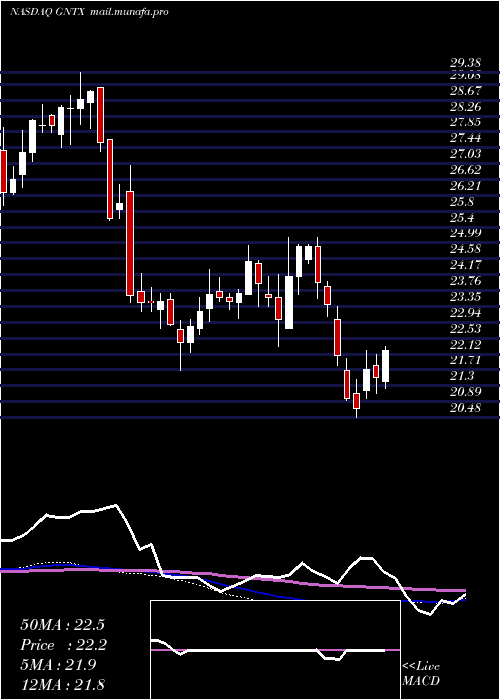Click the 27.44 price axis label
Screen dimensions: 500x700
467,138
